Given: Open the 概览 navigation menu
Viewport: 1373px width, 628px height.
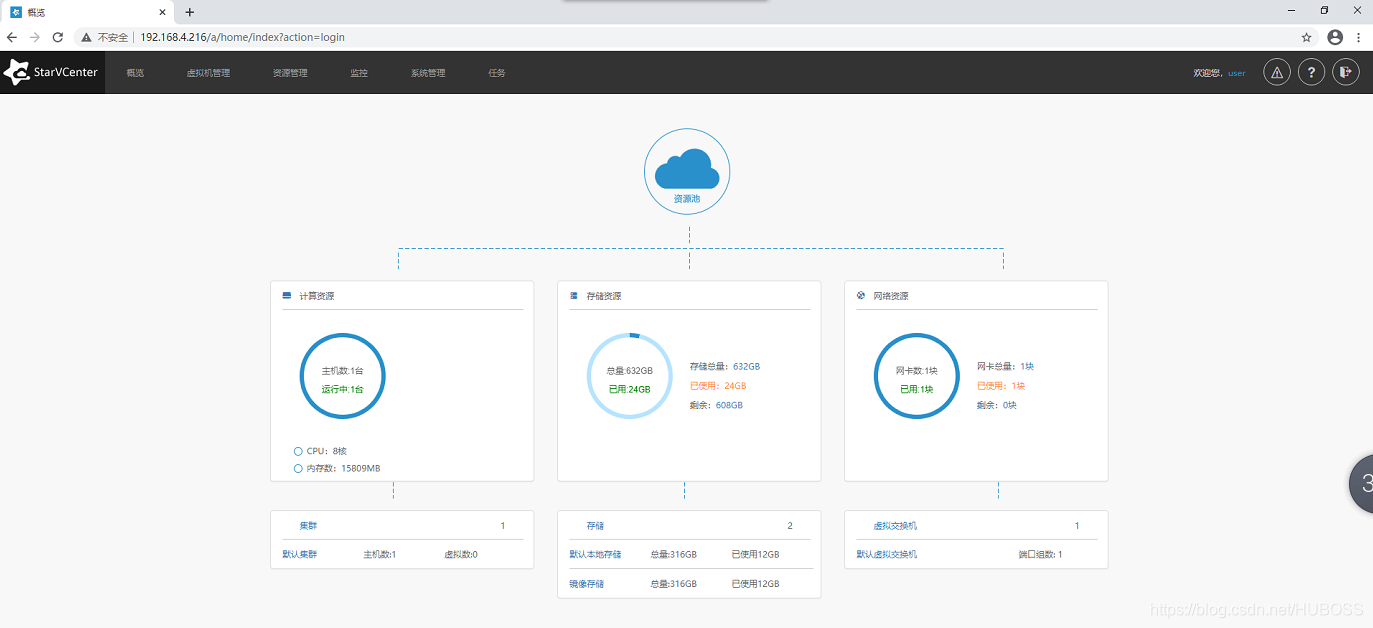Looking at the screenshot, I should pos(135,73).
